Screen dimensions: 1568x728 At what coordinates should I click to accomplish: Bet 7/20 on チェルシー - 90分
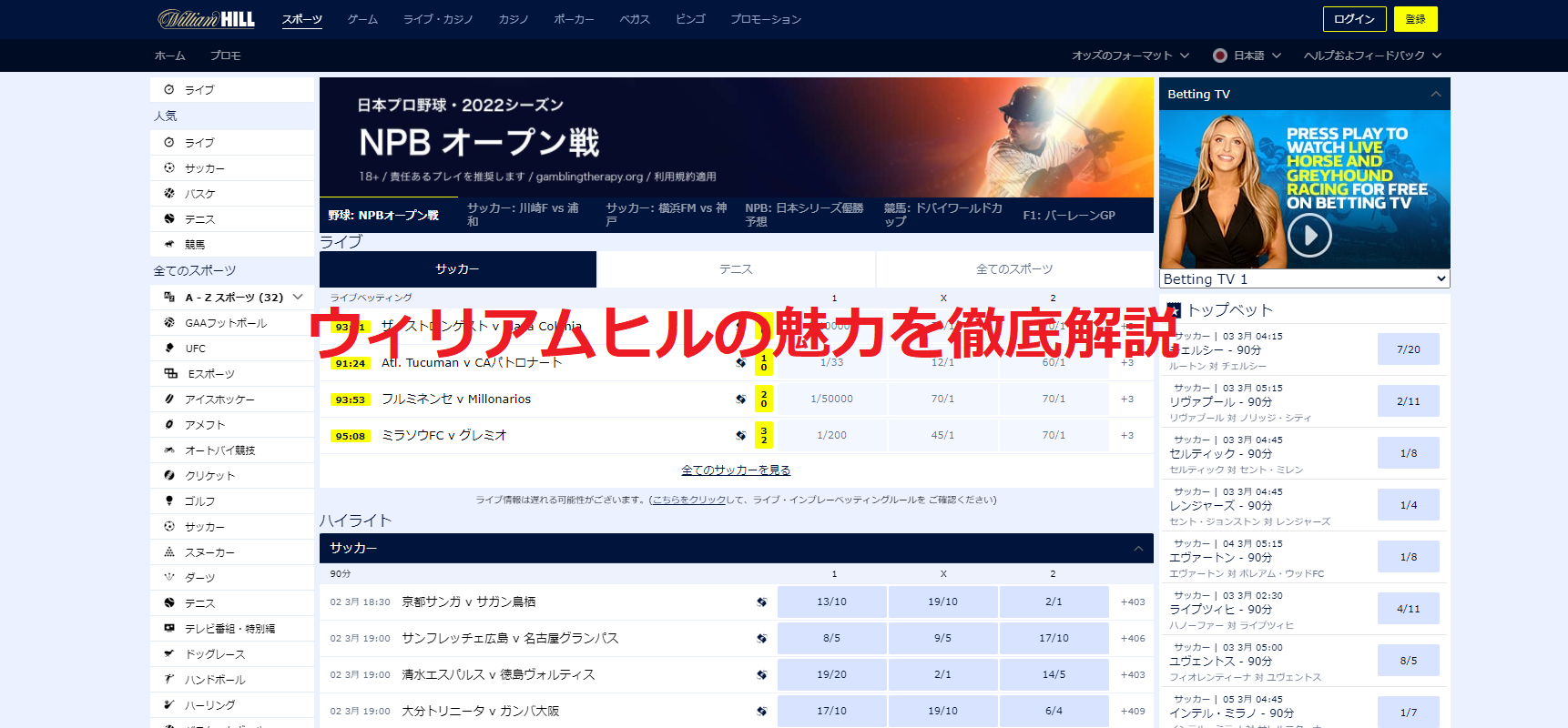coord(1409,349)
